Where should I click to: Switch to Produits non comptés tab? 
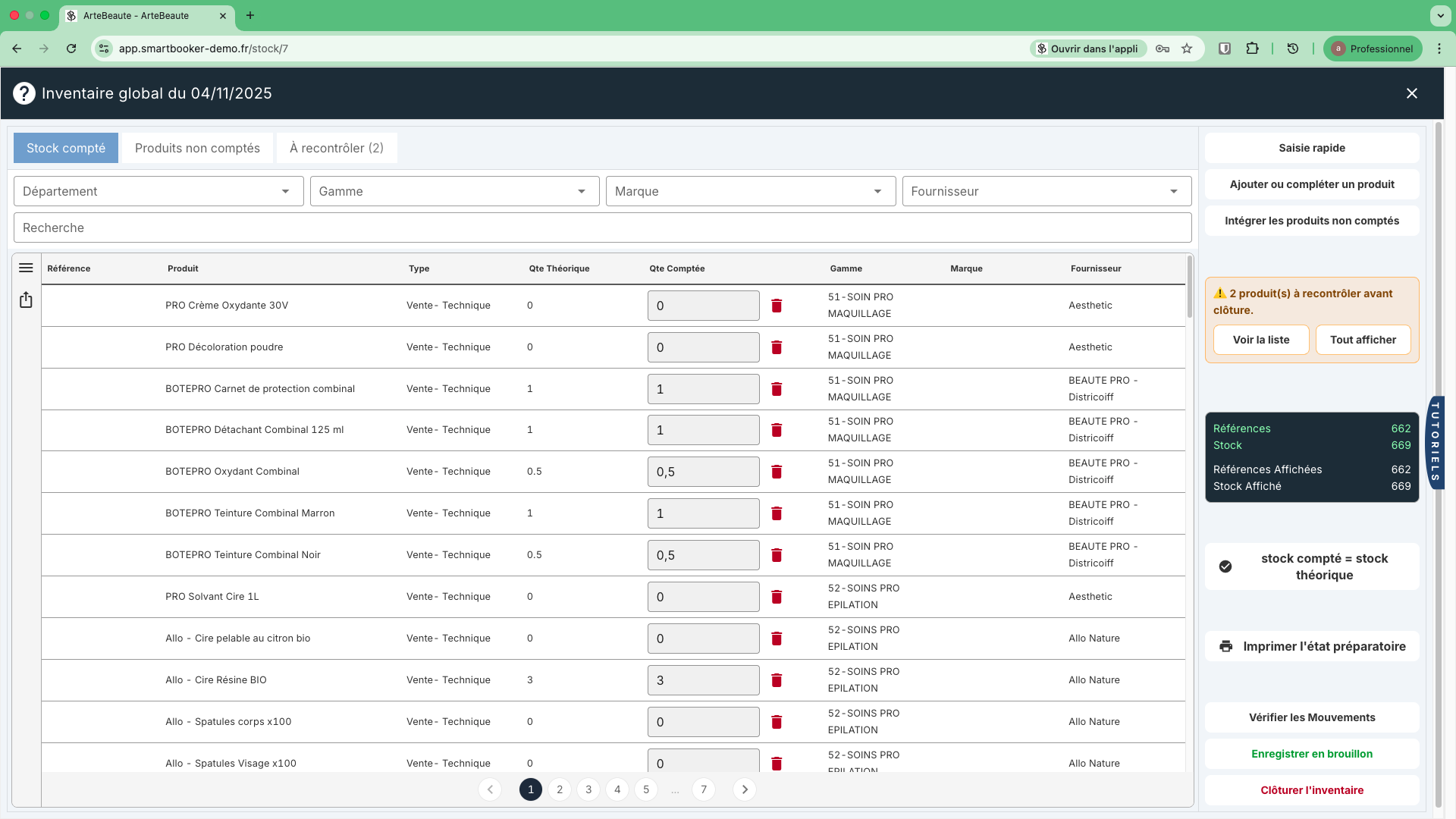[197, 148]
